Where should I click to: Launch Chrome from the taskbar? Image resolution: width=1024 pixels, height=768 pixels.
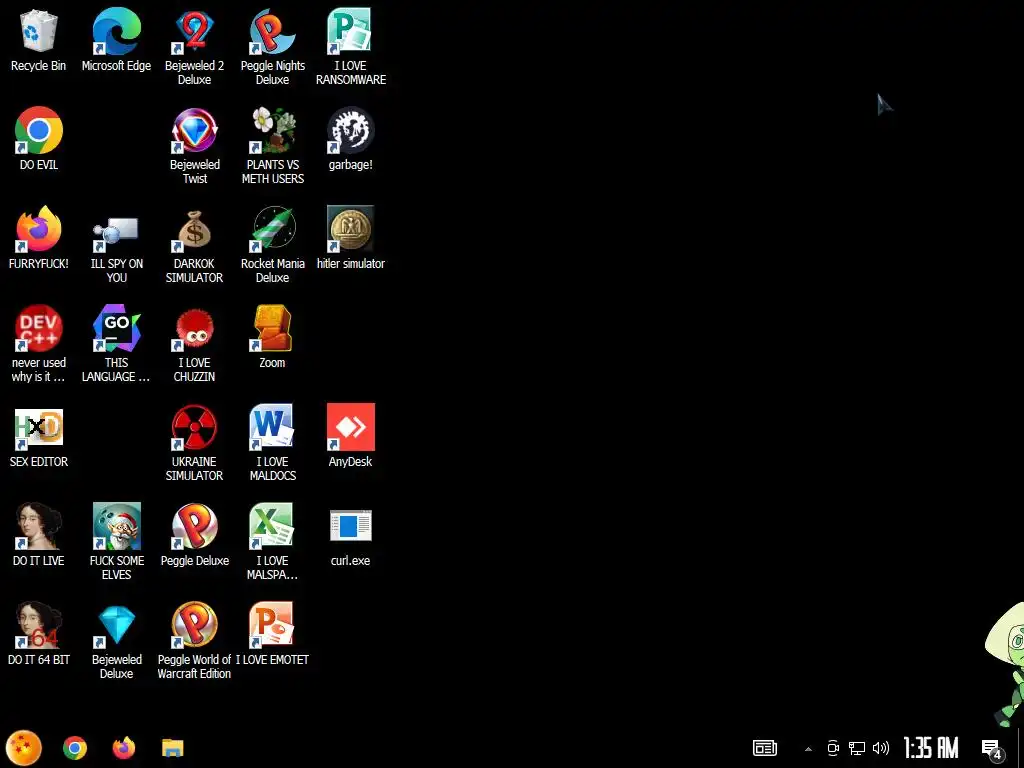75,748
